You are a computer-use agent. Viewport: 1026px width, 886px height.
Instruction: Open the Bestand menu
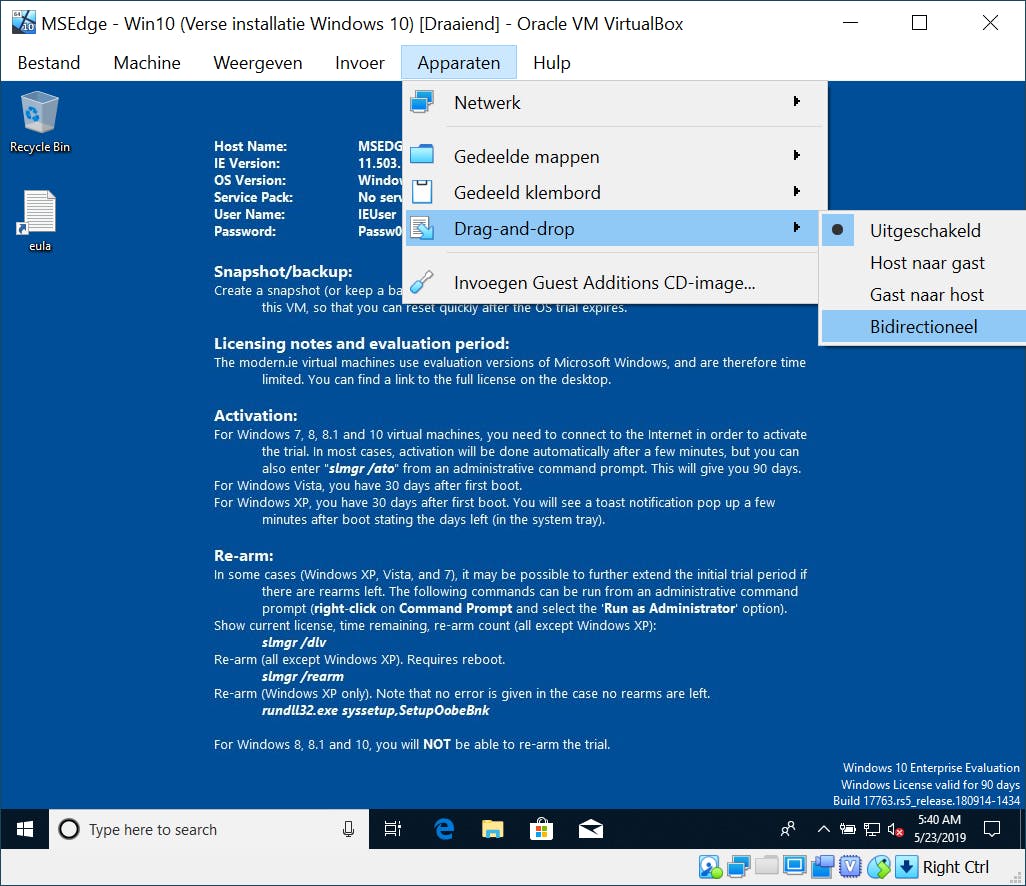point(49,63)
